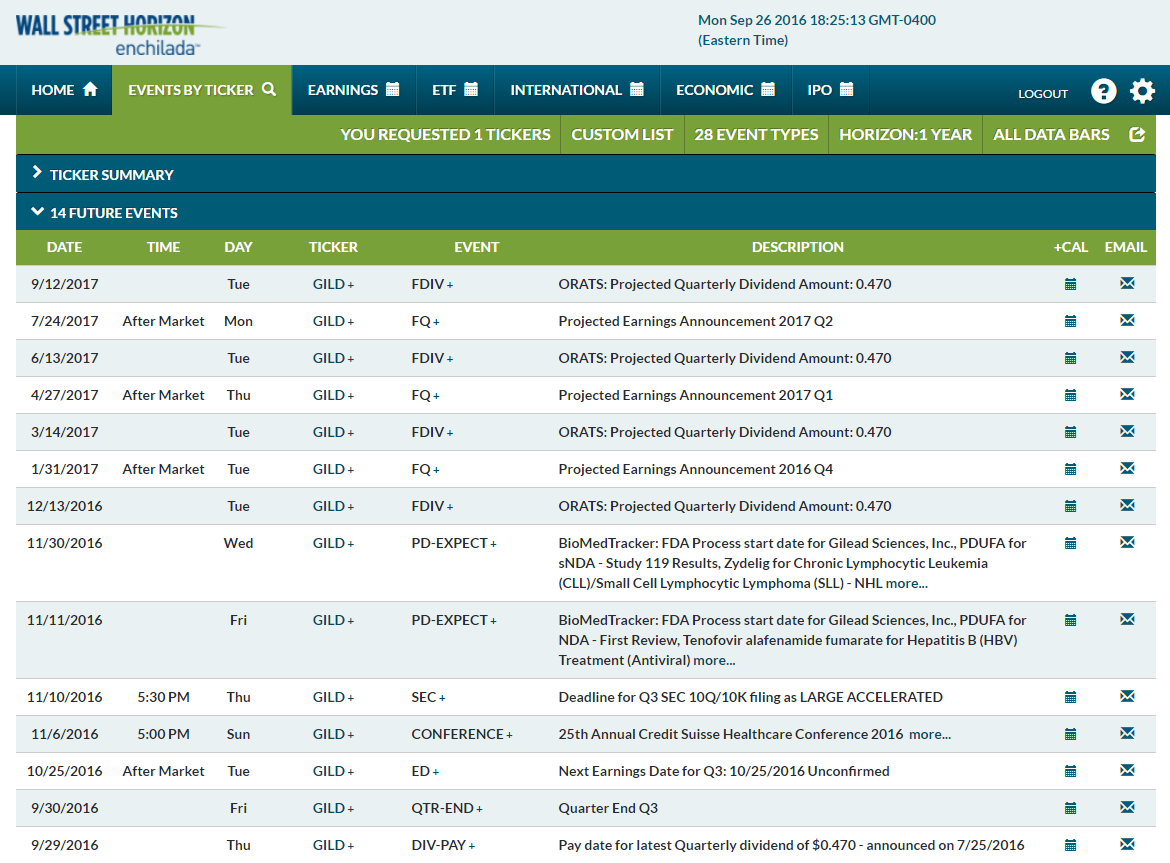Click the LOGOUT button

click(1043, 93)
